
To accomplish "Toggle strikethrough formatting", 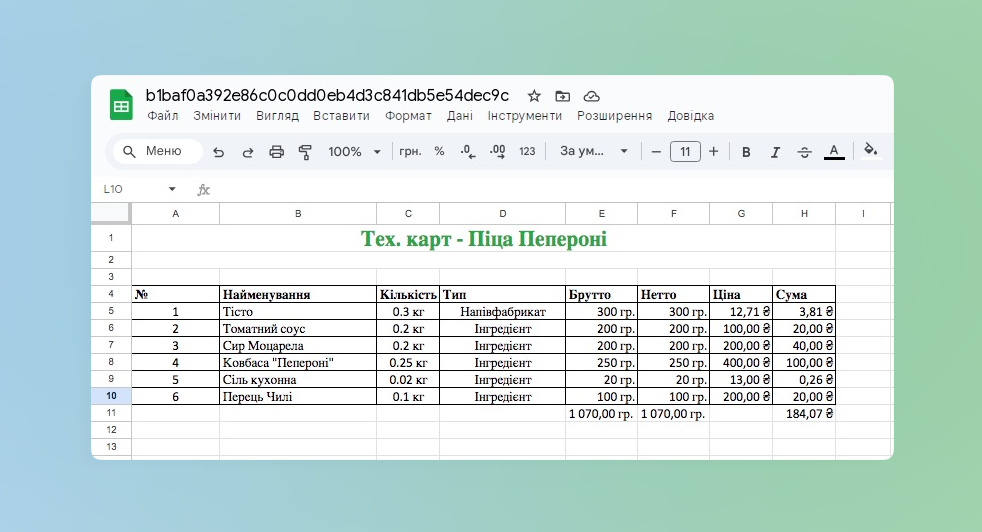I will pos(804,152).
